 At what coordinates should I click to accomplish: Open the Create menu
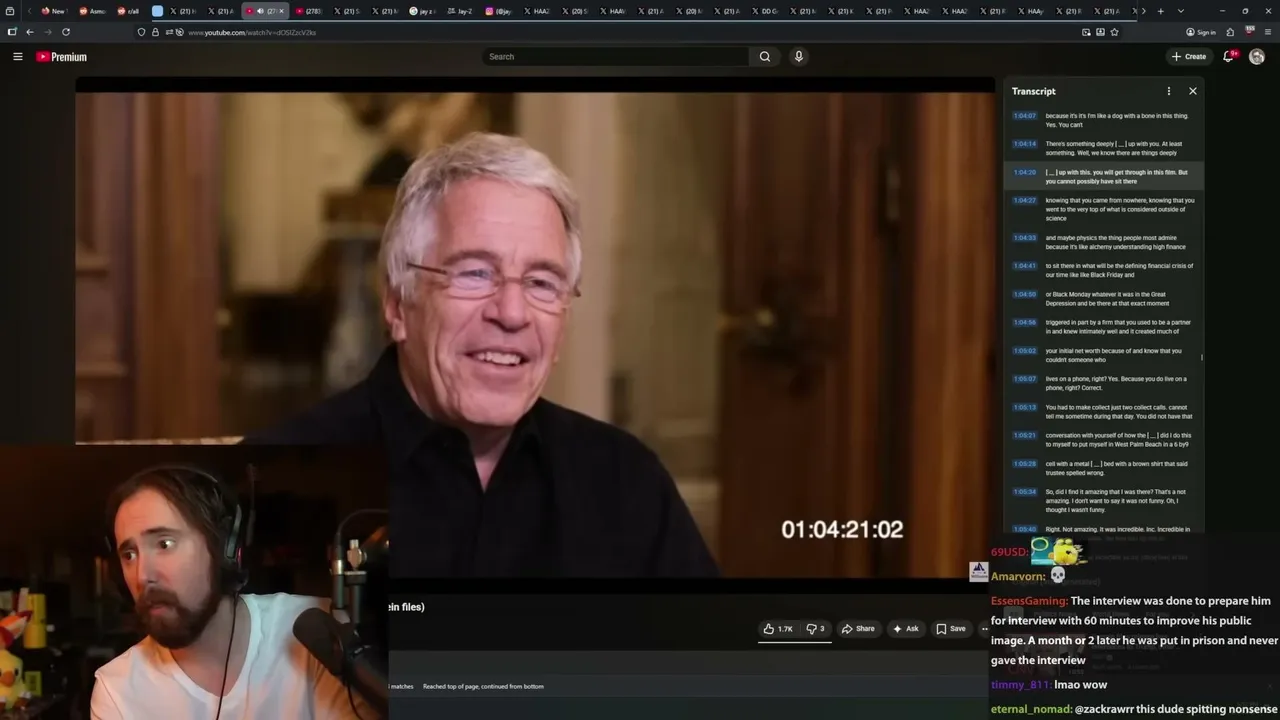coord(1189,57)
